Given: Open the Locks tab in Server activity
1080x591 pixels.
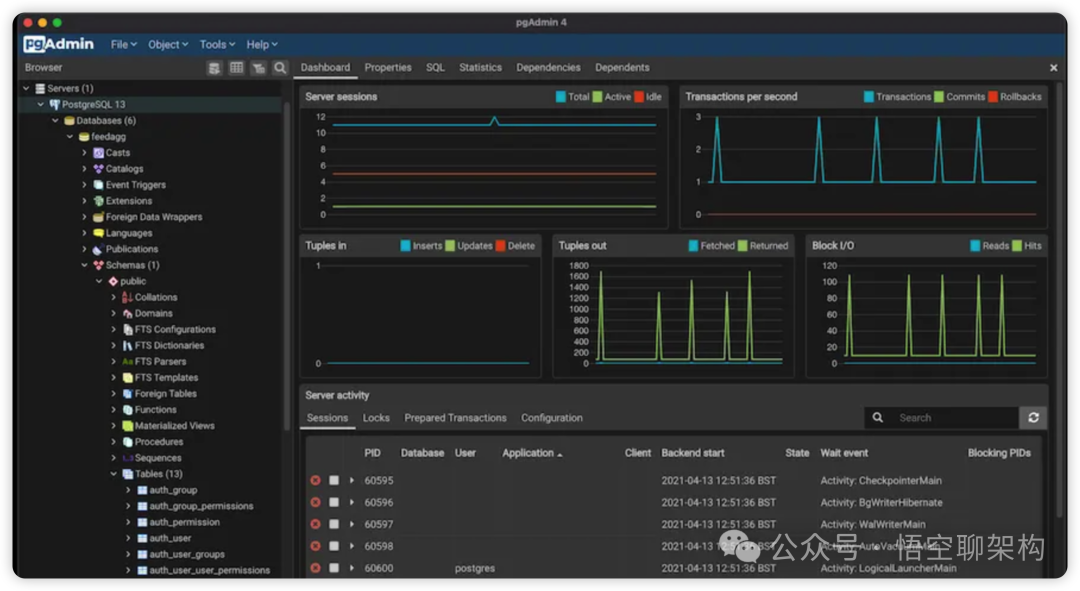Looking at the screenshot, I should coord(376,417).
